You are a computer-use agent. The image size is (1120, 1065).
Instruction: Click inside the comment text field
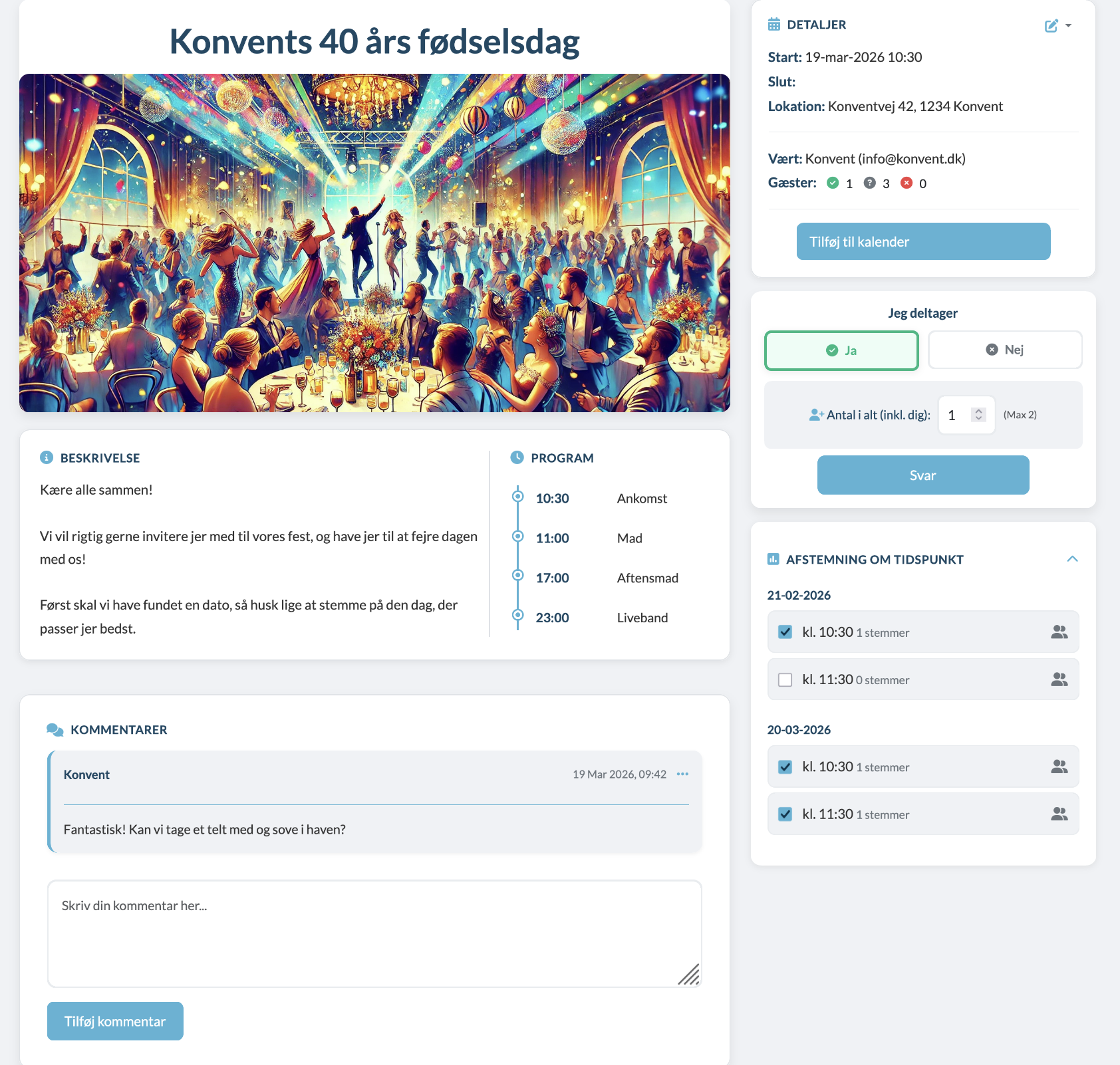(x=374, y=931)
